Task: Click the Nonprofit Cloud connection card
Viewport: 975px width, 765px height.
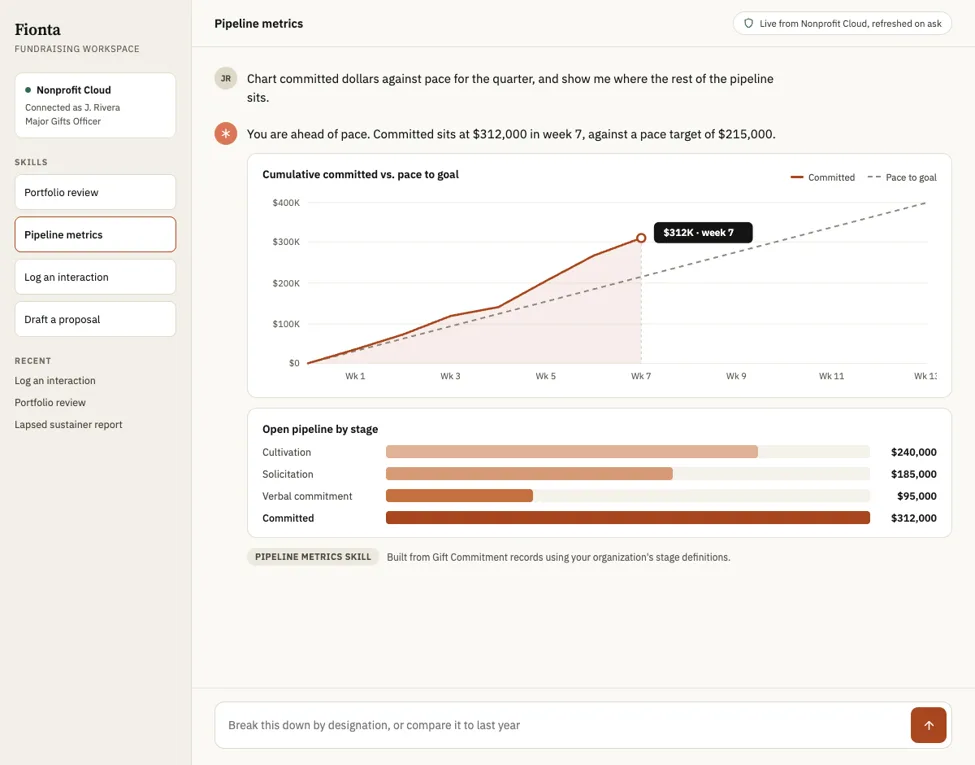Action: (95, 105)
